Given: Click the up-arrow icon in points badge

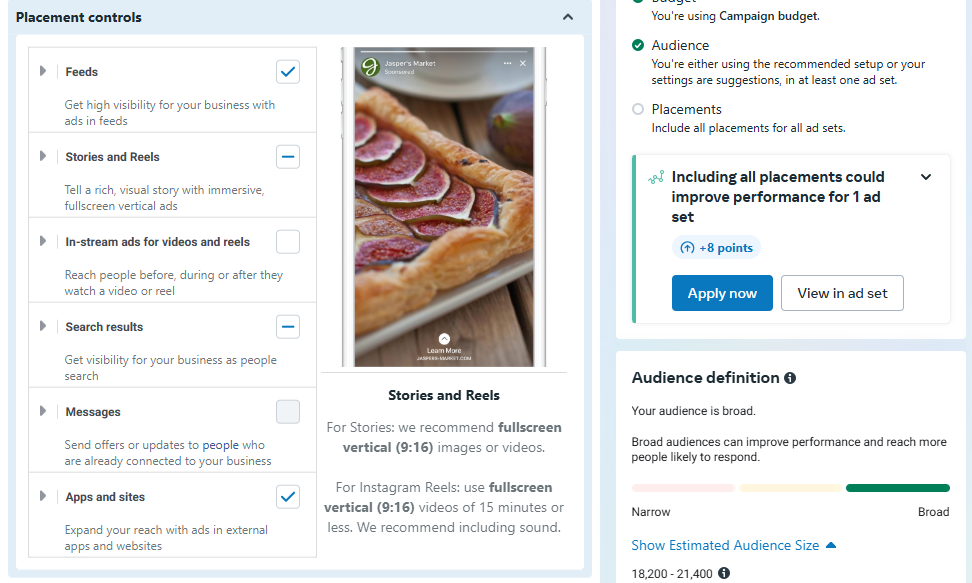Looking at the screenshot, I should (x=687, y=247).
